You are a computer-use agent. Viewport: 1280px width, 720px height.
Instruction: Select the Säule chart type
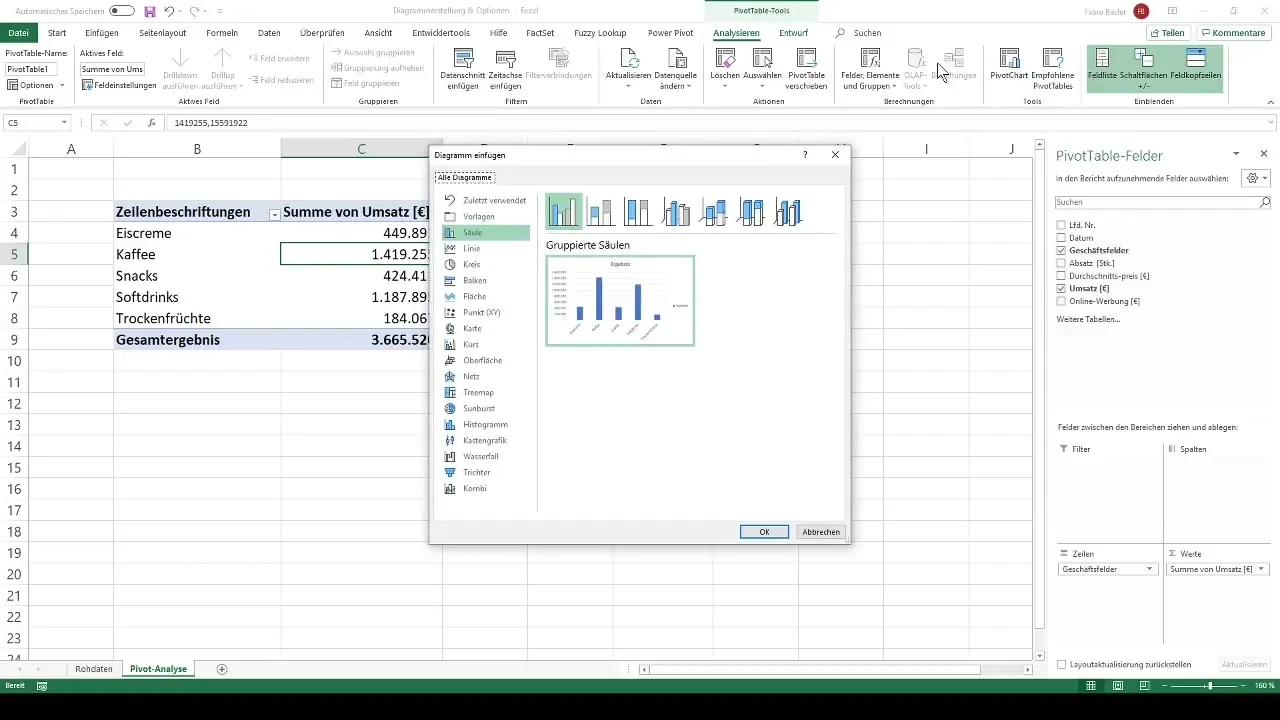click(x=486, y=232)
